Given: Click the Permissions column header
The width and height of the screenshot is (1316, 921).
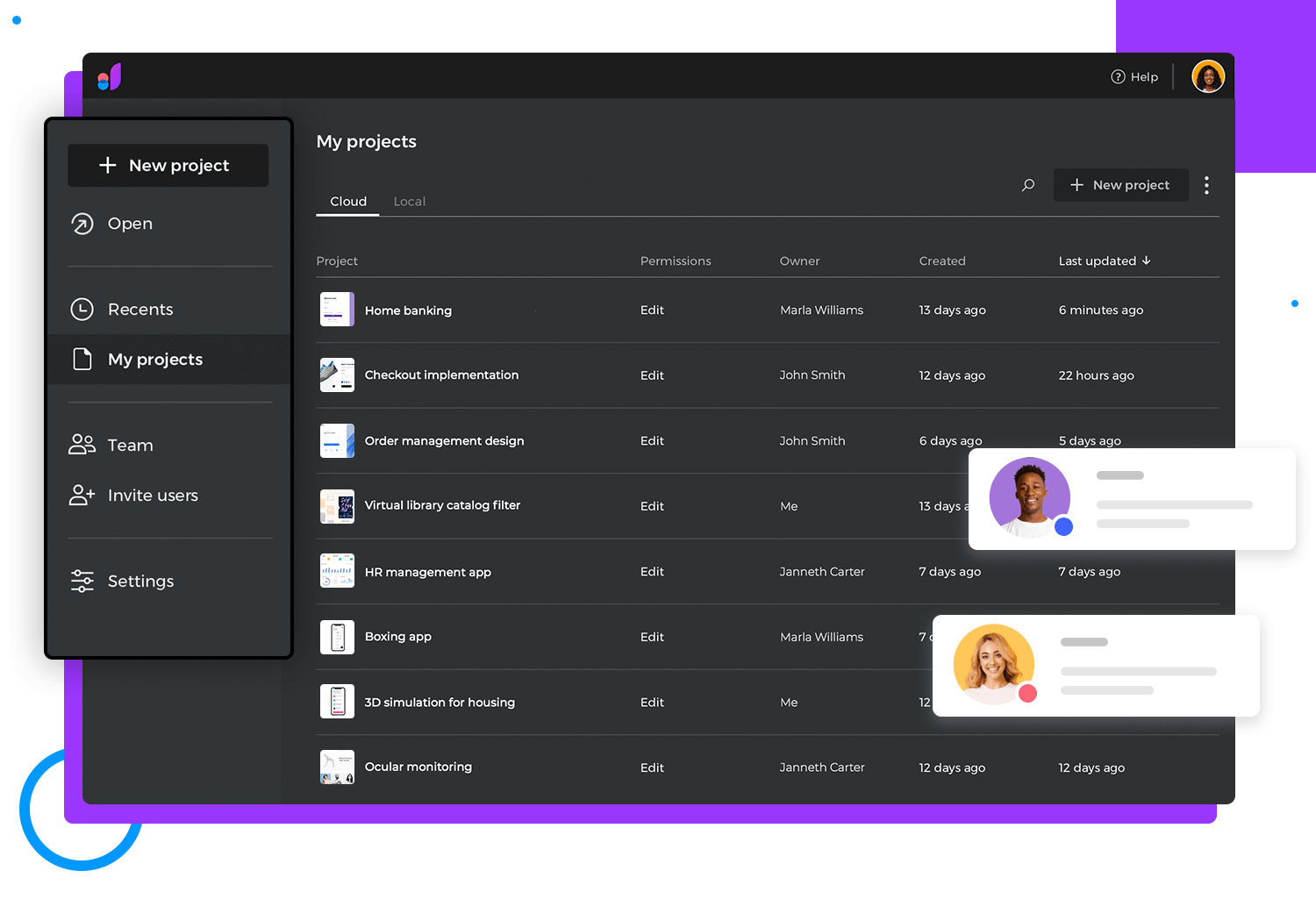Looking at the screenshot, I should click(676, 261).
